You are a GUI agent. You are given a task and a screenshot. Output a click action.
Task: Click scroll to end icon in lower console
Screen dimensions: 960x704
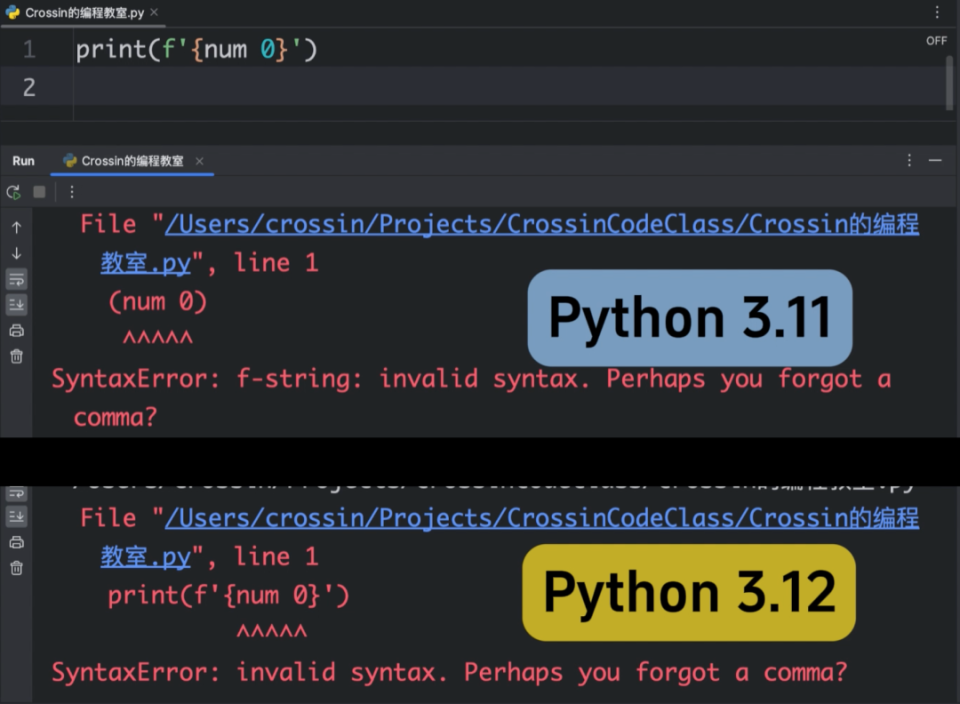17,517
